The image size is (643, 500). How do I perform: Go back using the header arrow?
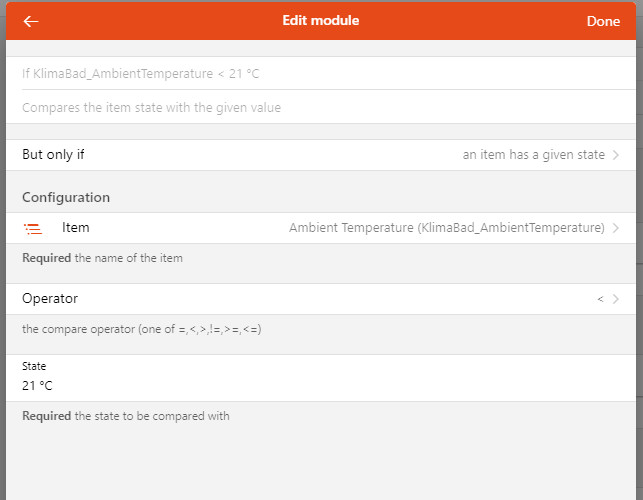click(31, 21)
